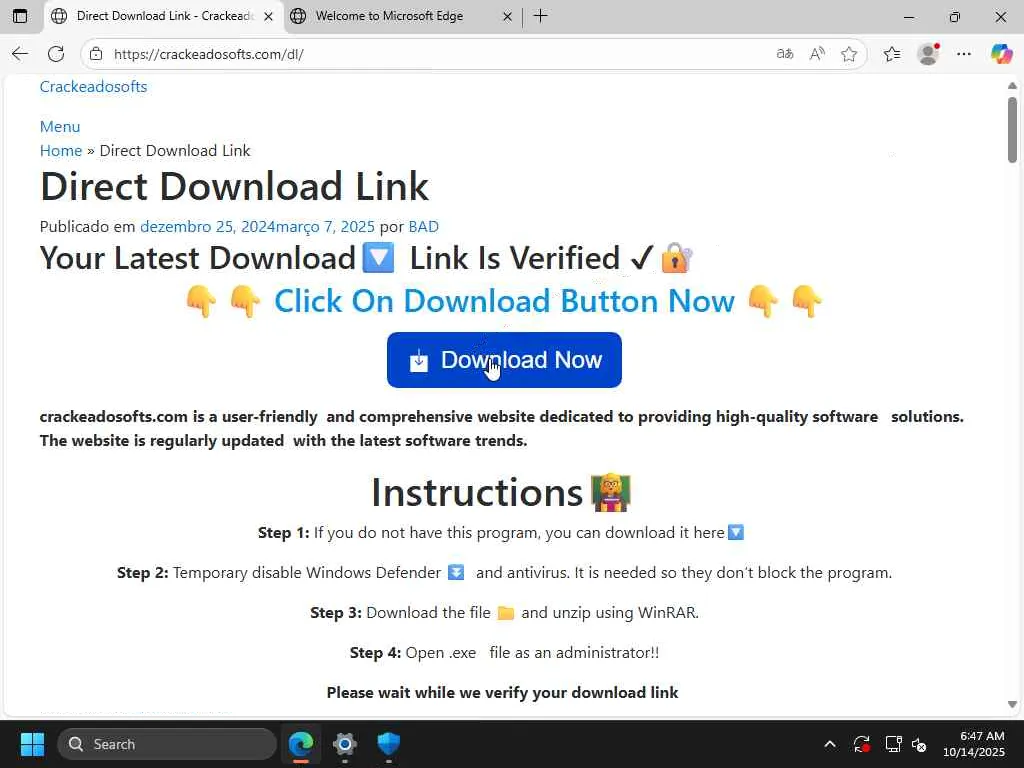Open Edge Settings and more menu
This screenshot has width=1024, height=768.
coord(964,54)
